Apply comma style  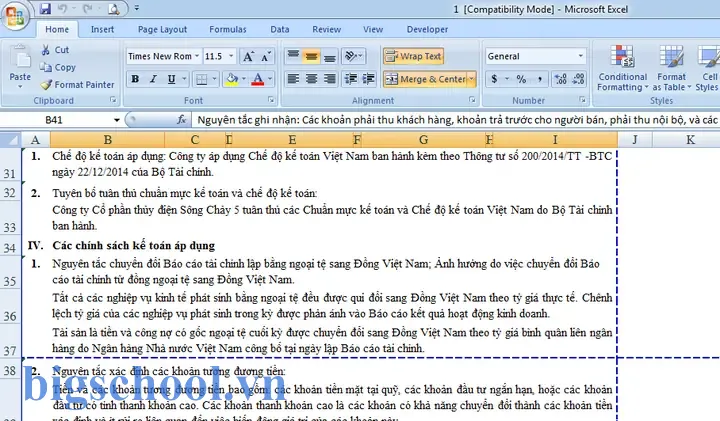click(x=540, y=79)
